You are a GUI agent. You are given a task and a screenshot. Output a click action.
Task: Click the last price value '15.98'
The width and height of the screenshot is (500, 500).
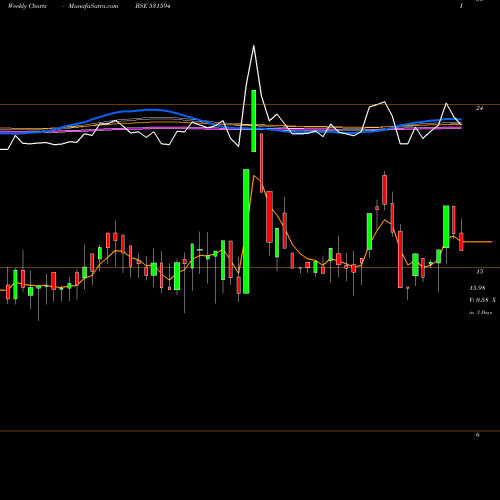pos(477,288)
